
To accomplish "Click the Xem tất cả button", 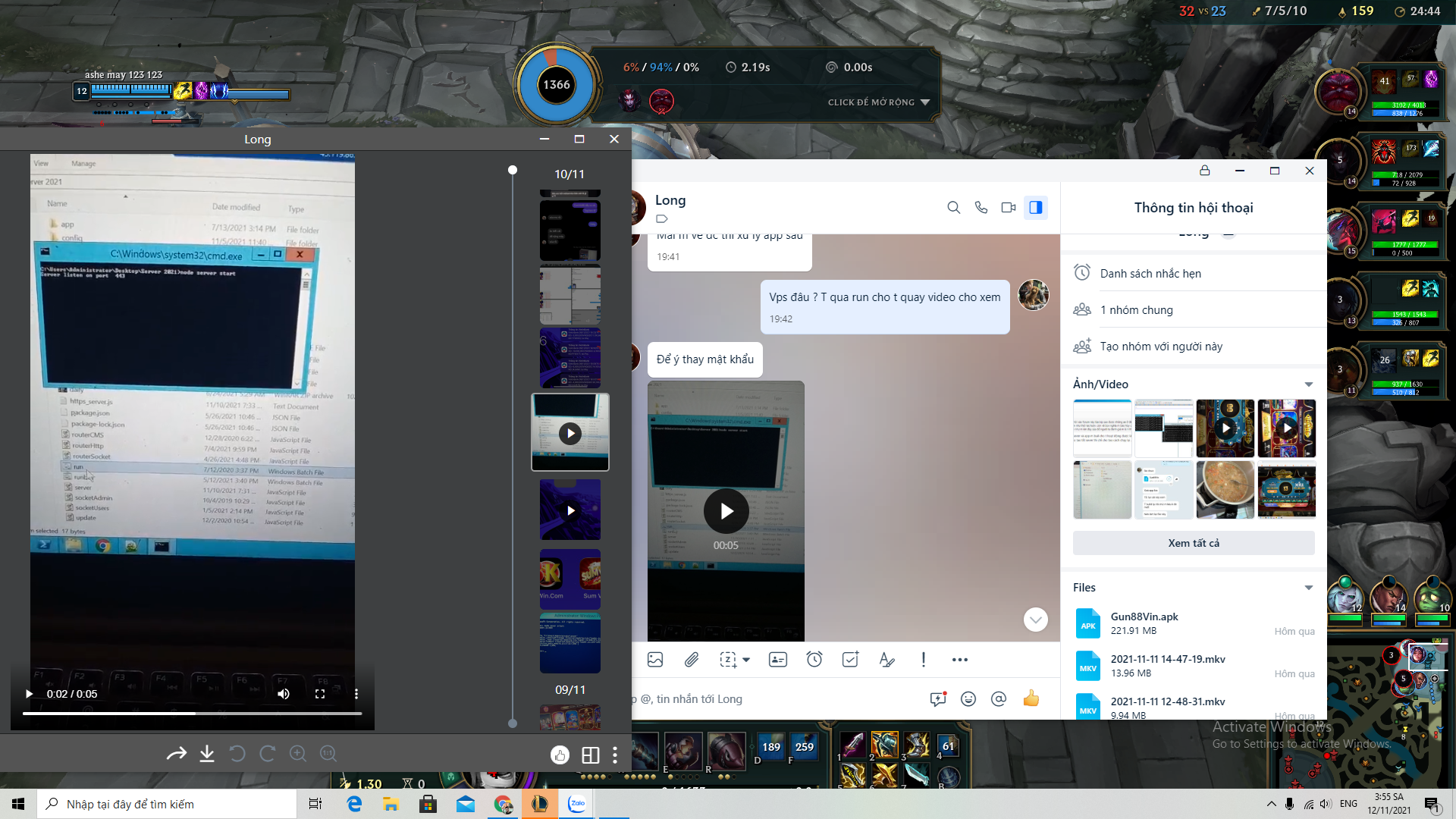I will pos(1193,543).
